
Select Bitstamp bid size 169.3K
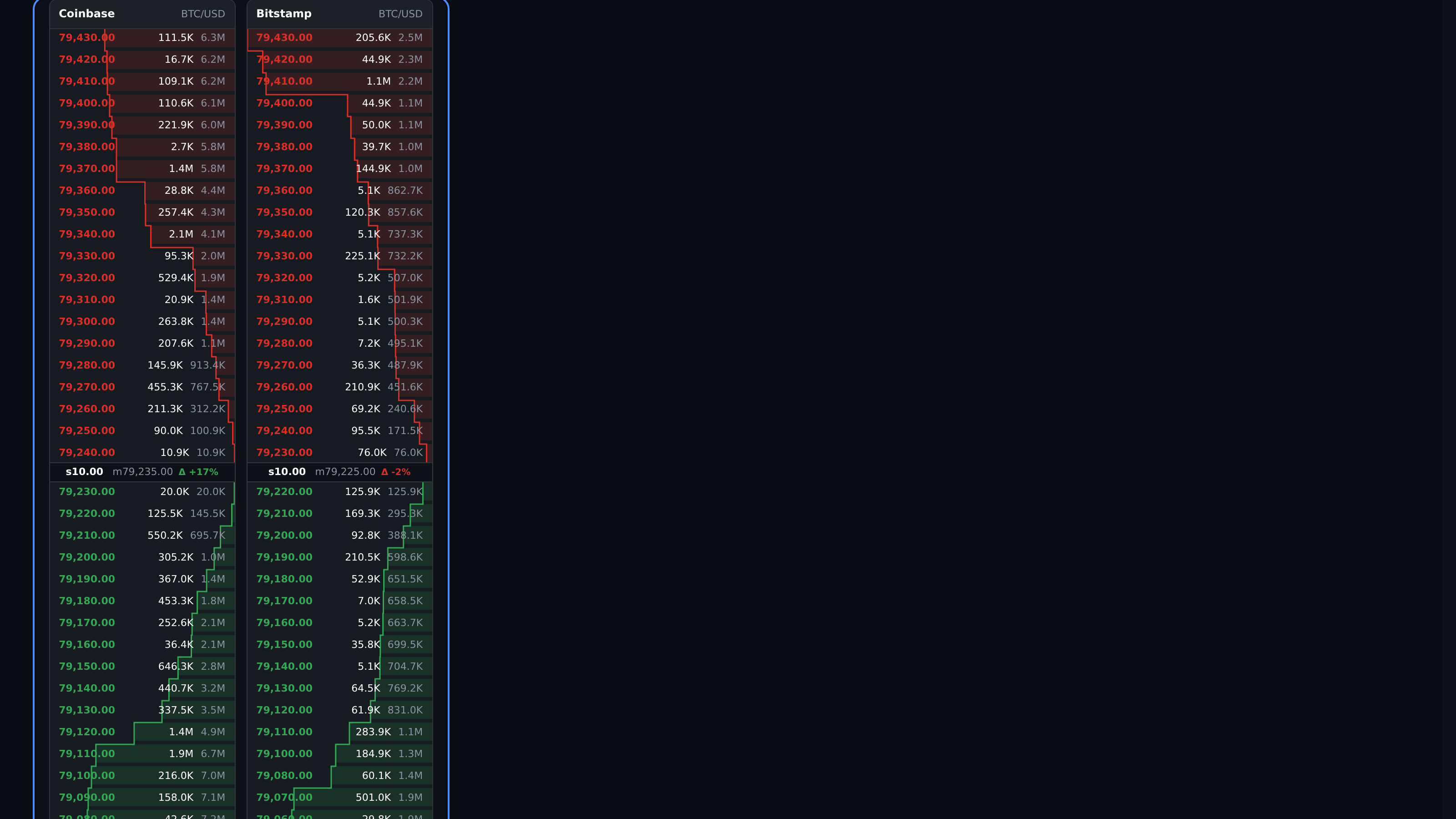[x=362, y=513]
